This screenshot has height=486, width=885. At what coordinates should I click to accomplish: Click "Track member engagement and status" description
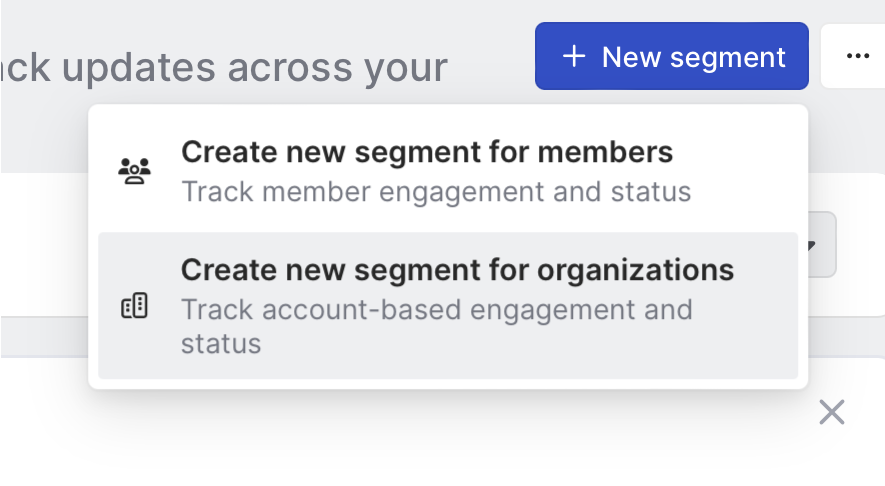[436, 190]
